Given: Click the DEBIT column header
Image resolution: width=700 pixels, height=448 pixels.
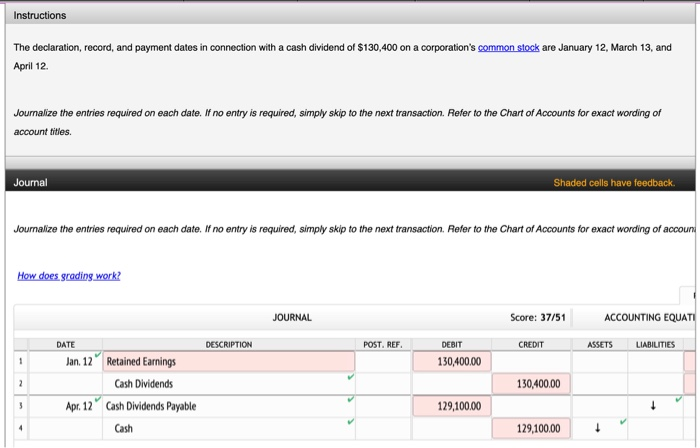Looking at the screenshot, I should (x=452, y=344).
